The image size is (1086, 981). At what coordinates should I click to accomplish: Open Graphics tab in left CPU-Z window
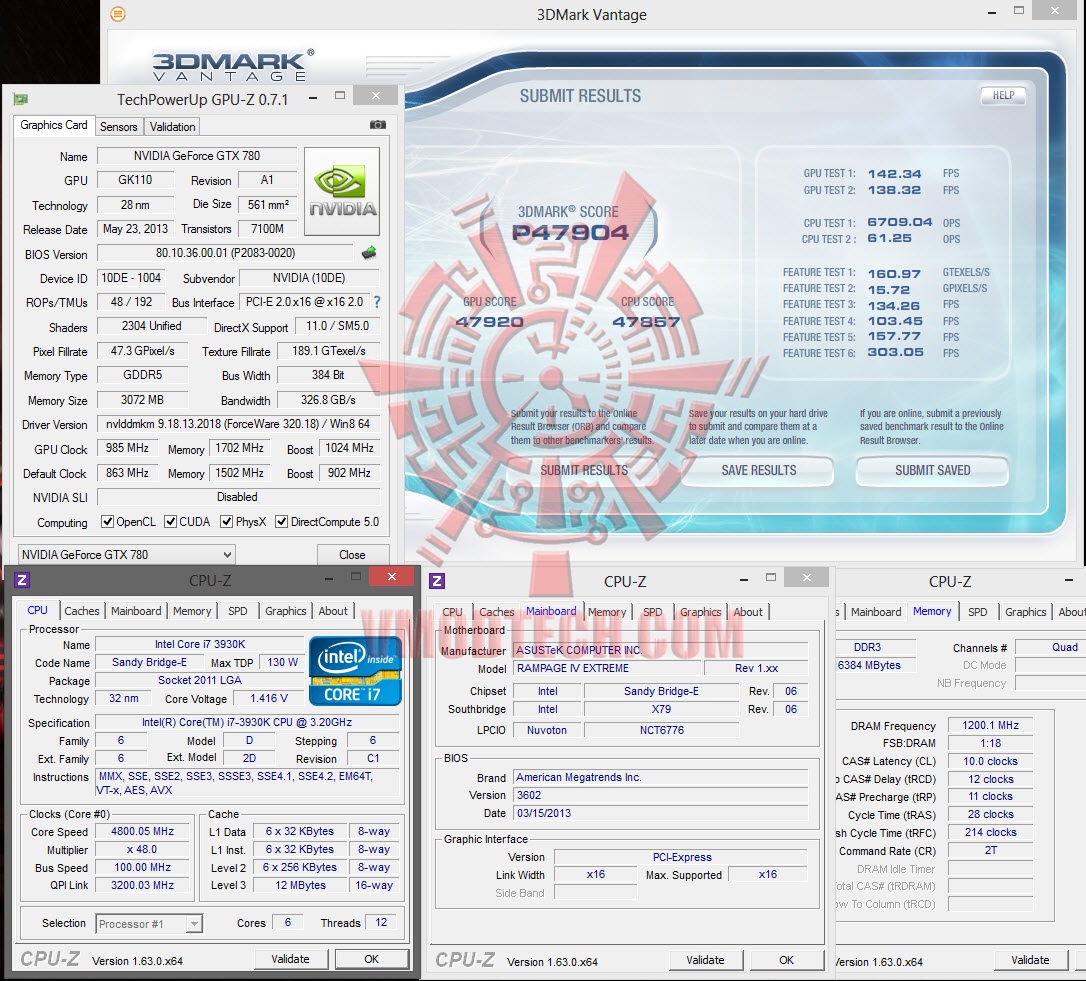[285, 611]
